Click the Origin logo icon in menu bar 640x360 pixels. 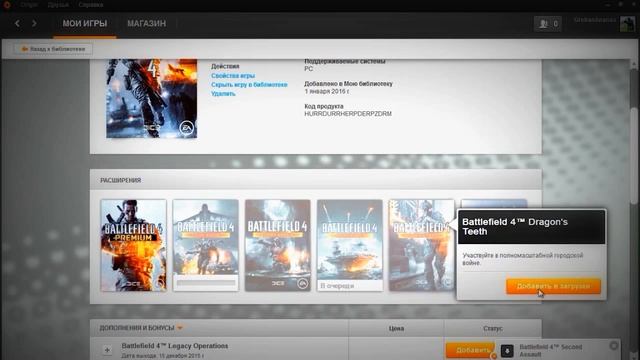click(7, 4)
